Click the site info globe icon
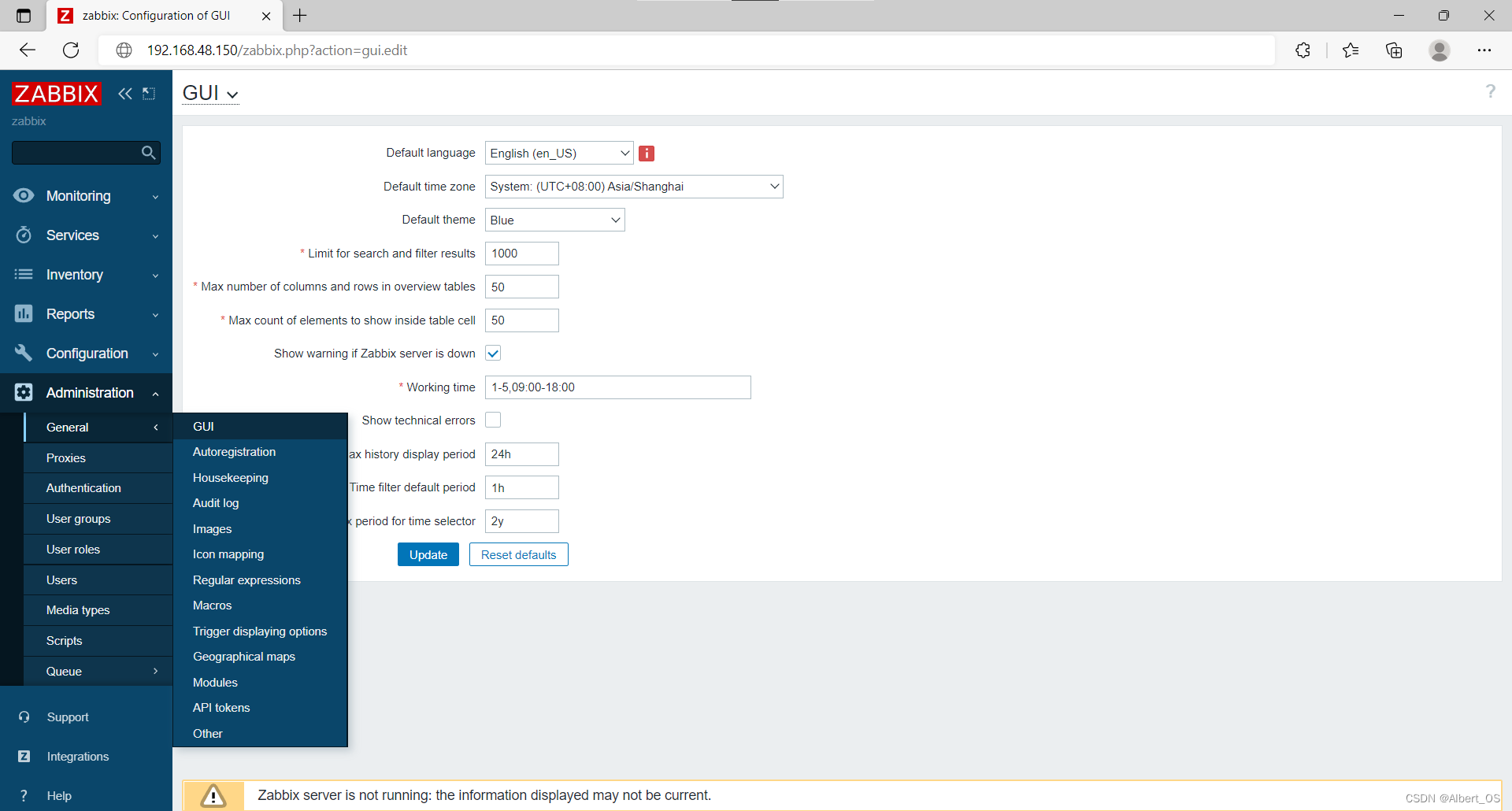 (124, 50)
